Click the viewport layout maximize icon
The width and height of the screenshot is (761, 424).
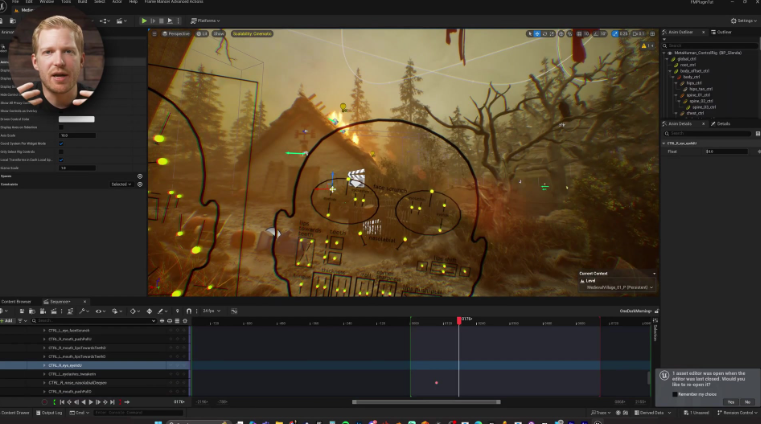pyautogui.click(x=652, y=34)
